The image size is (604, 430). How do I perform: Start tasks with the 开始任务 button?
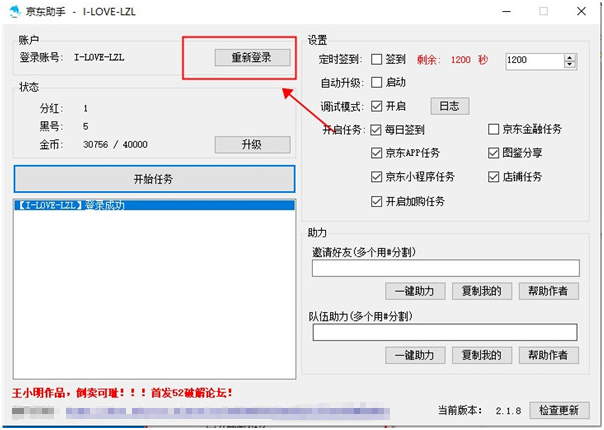point(154,179)
